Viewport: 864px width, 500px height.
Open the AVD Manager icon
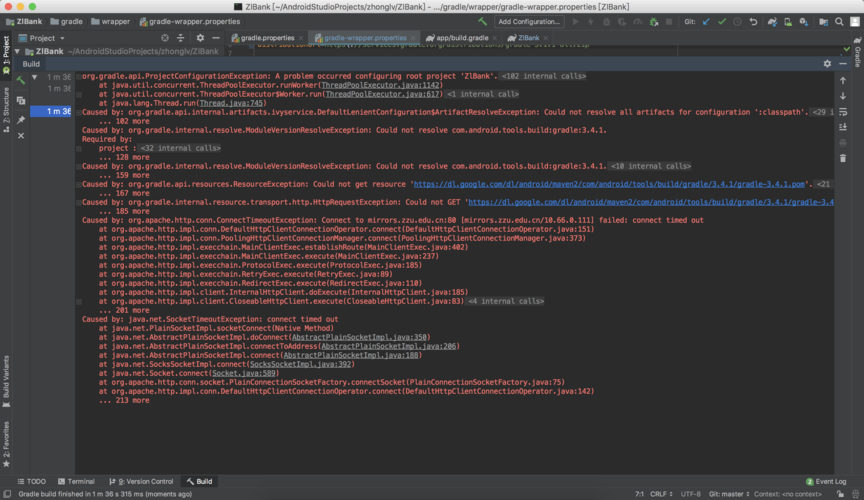coord(788,21)
